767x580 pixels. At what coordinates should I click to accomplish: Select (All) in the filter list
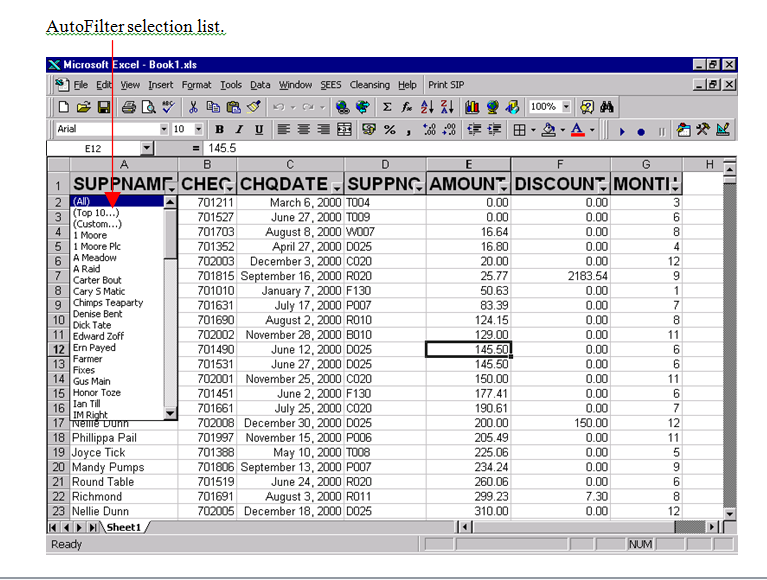coord(117,201)
